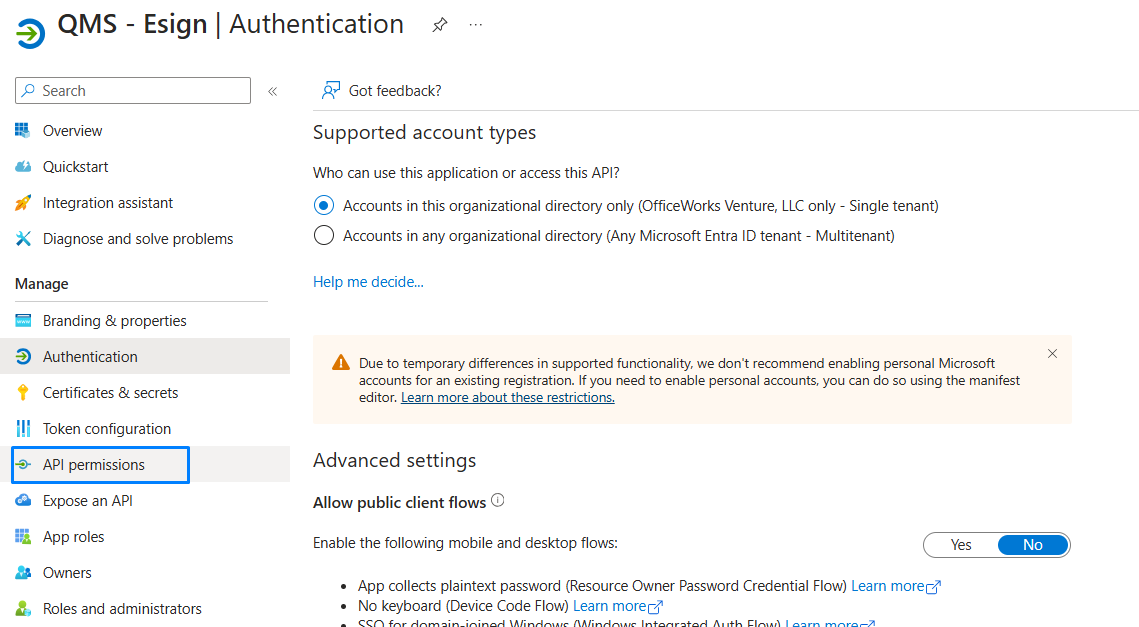Viewport: 1139px width, 627px height.
Task: Click the App roles grid icon
Action: pyautogui.click(x=23, y=537)
